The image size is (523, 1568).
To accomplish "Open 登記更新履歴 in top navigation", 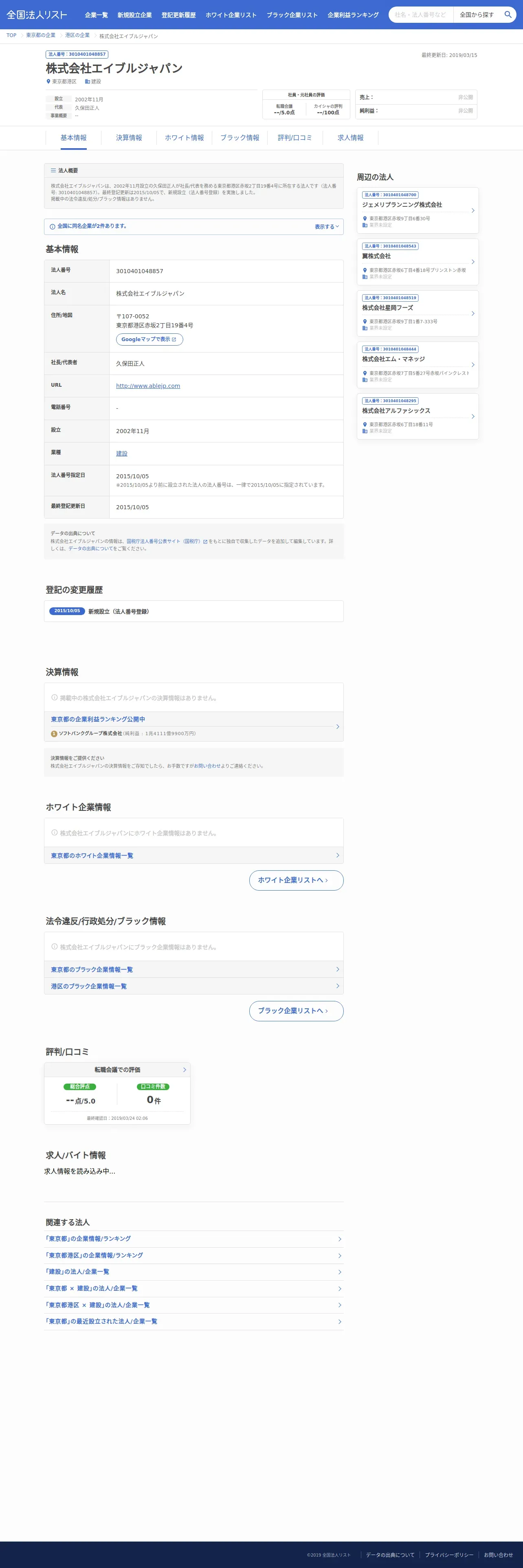I will (x=178, y=15).
